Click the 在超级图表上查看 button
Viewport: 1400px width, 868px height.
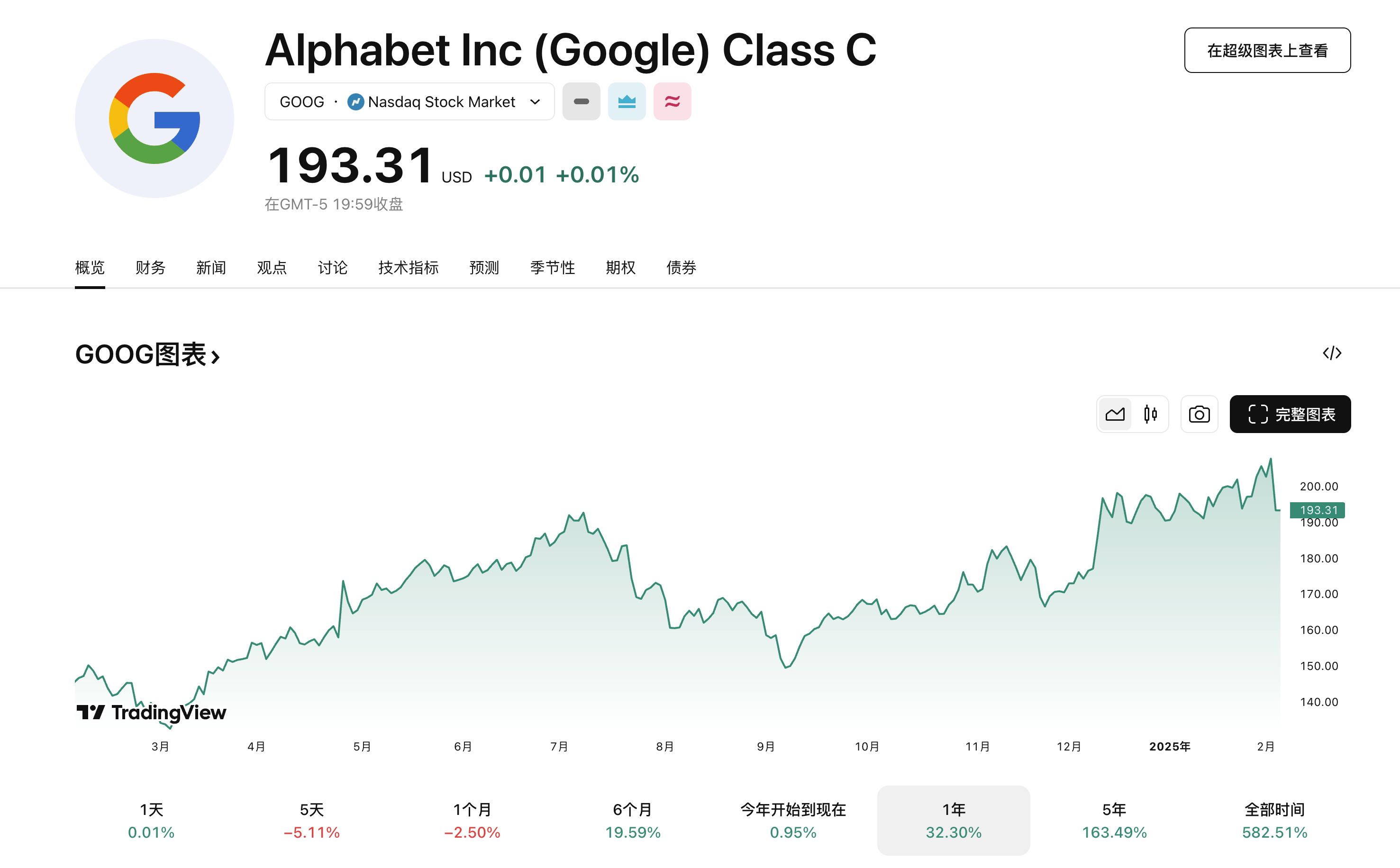(1267, 50)
